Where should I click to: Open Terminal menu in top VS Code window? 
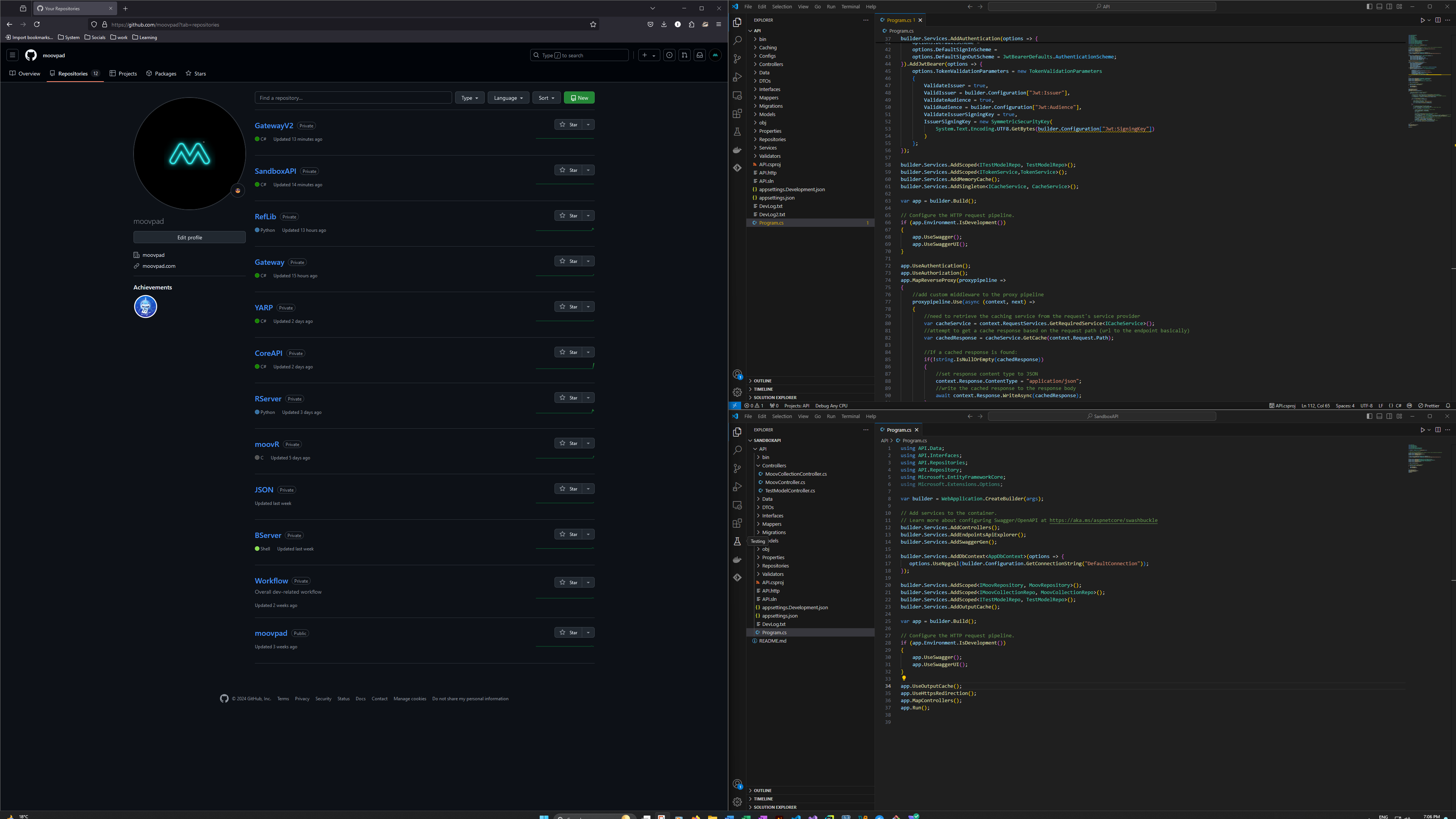(x=851, y=7)
